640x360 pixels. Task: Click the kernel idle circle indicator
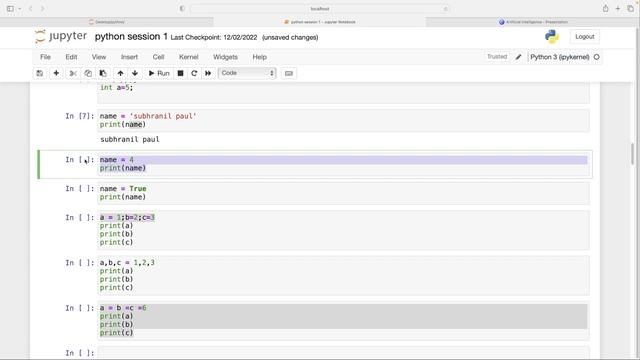click(x=596, y=57)
